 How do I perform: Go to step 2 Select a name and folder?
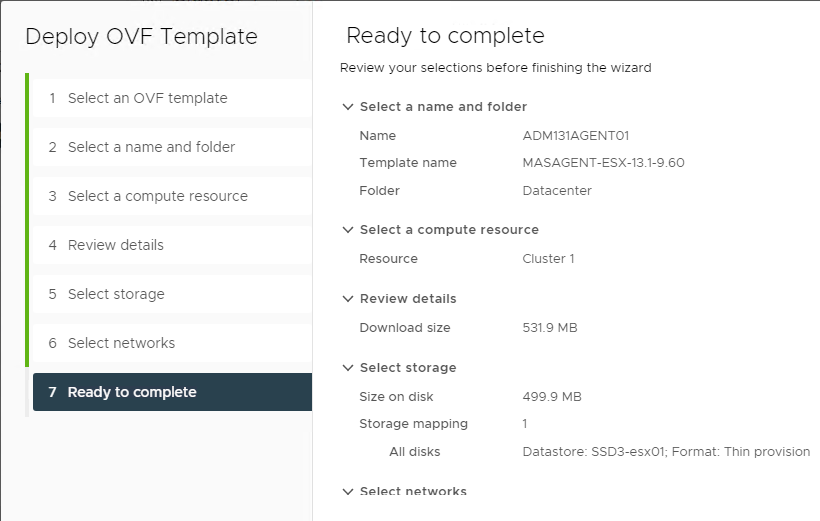click(173, 147)
